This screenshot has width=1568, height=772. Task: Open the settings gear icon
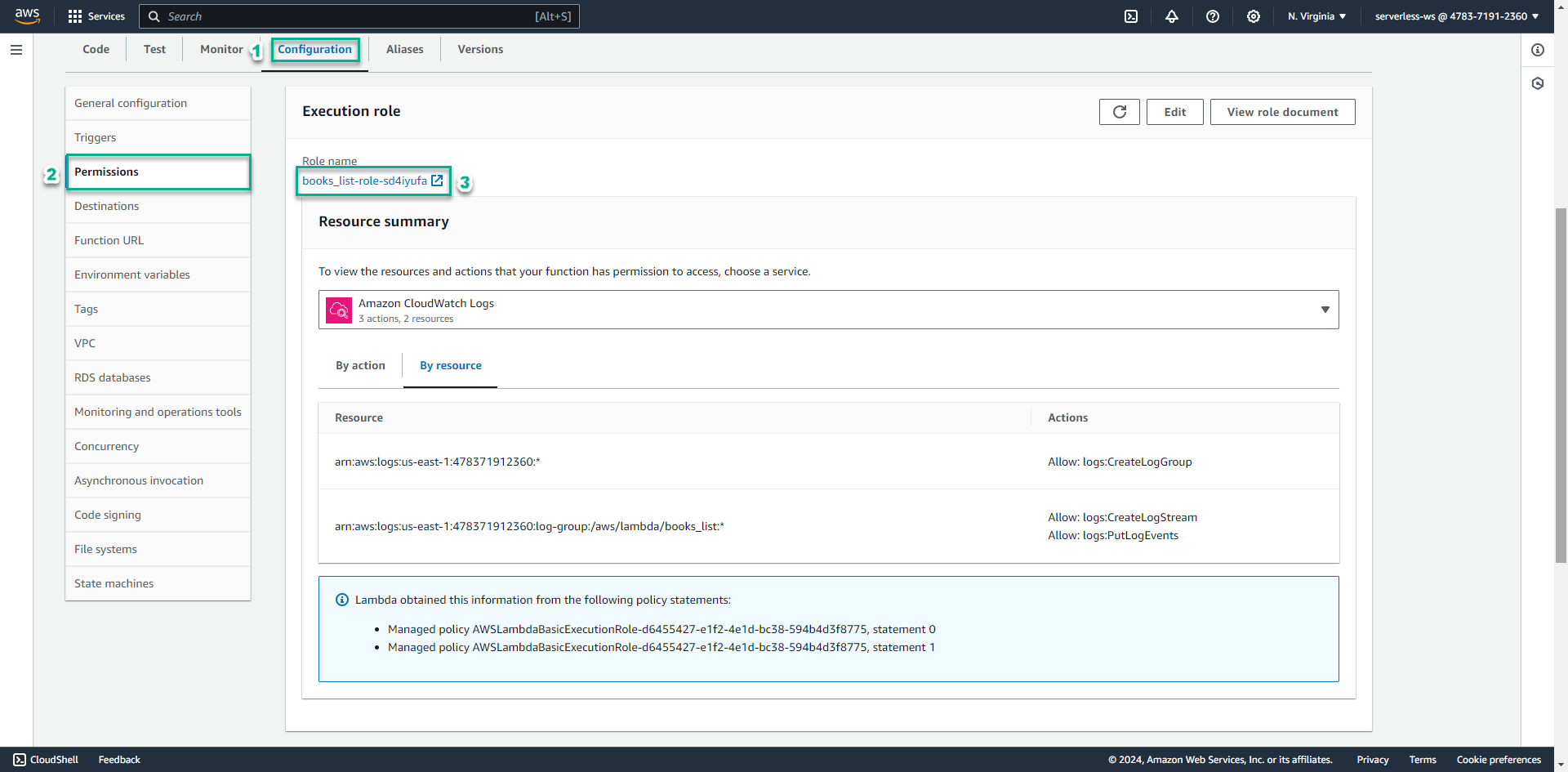1254,16
